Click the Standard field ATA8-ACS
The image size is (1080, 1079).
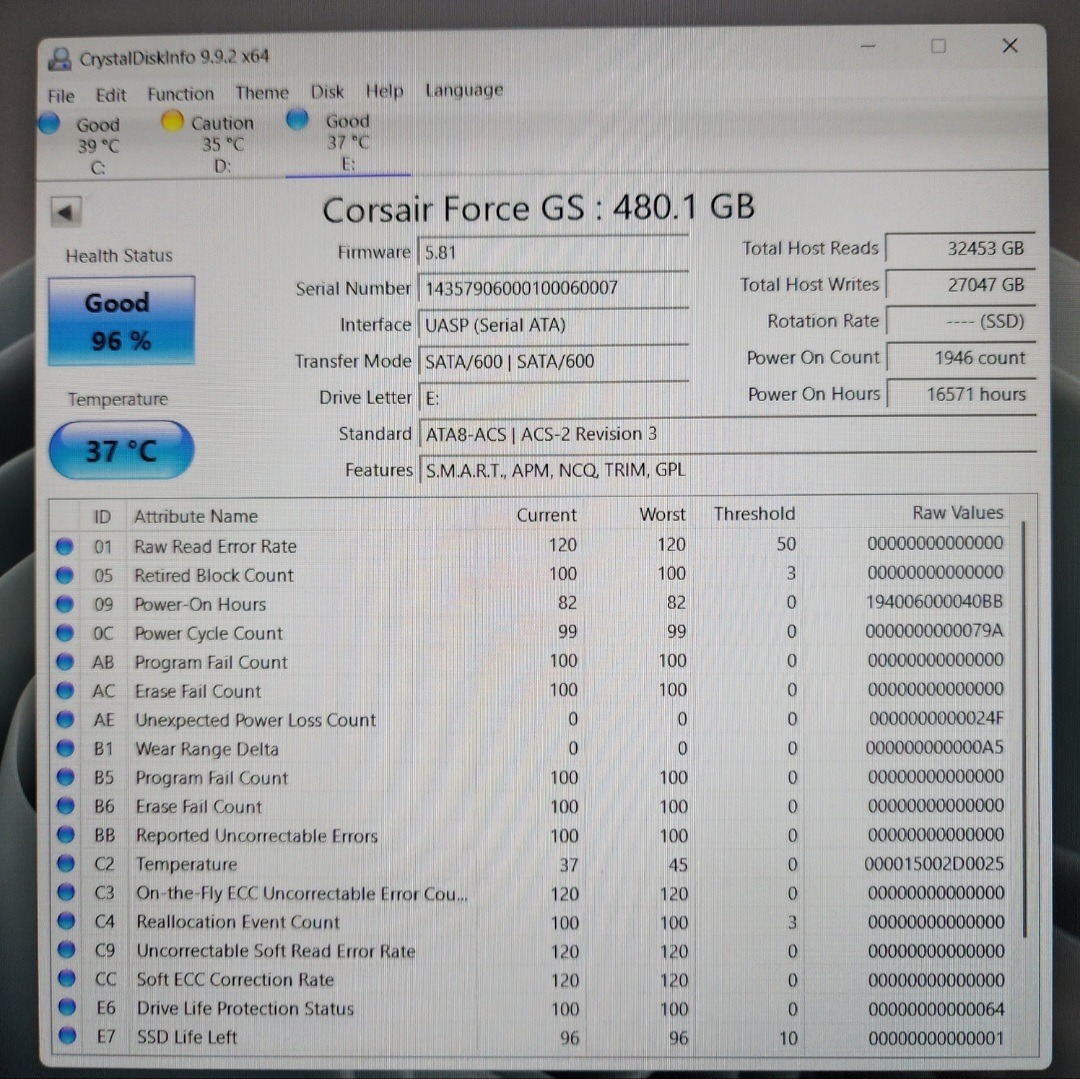click(727, 434)
